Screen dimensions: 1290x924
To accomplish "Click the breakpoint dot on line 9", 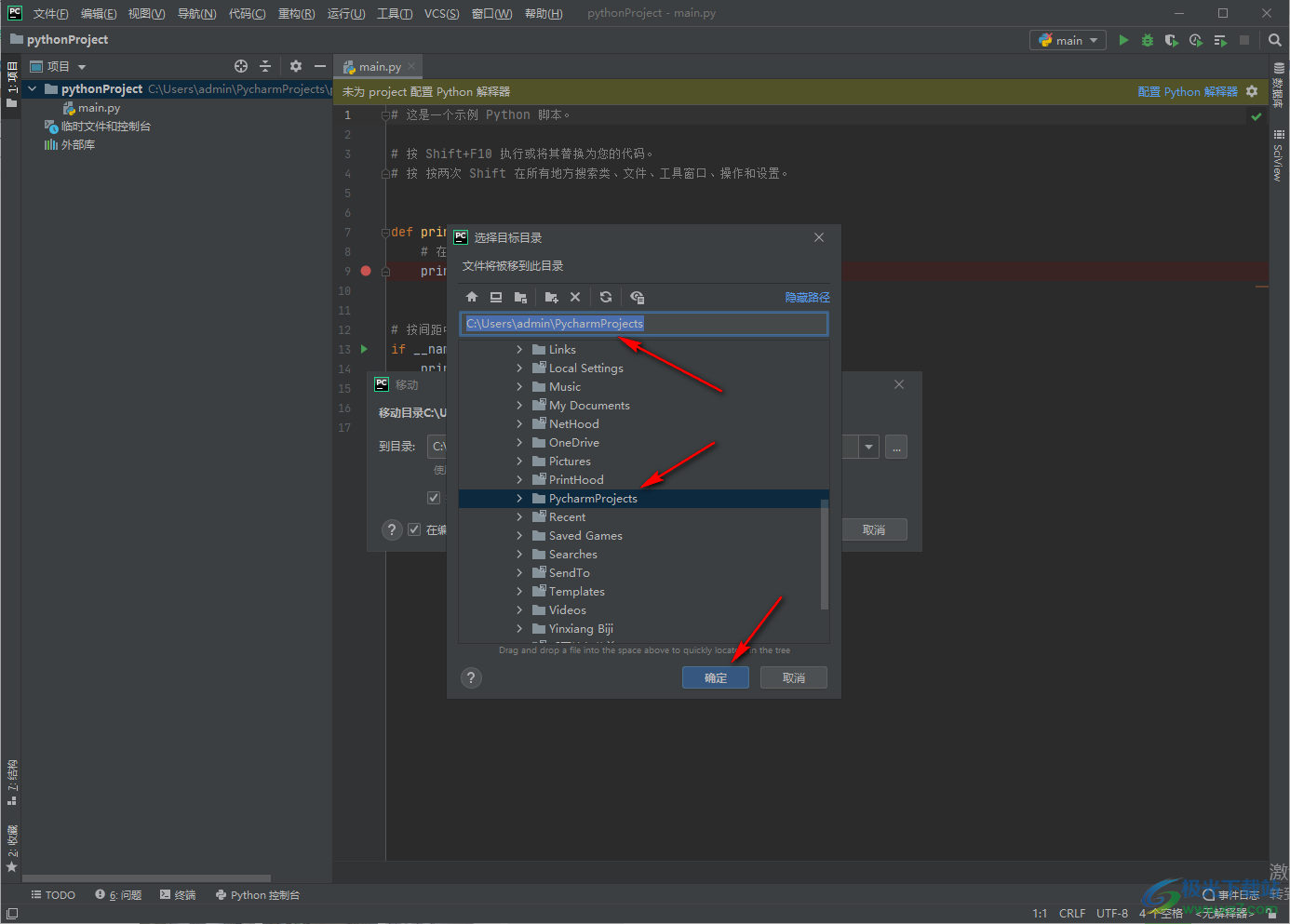I will coord(366,271).
